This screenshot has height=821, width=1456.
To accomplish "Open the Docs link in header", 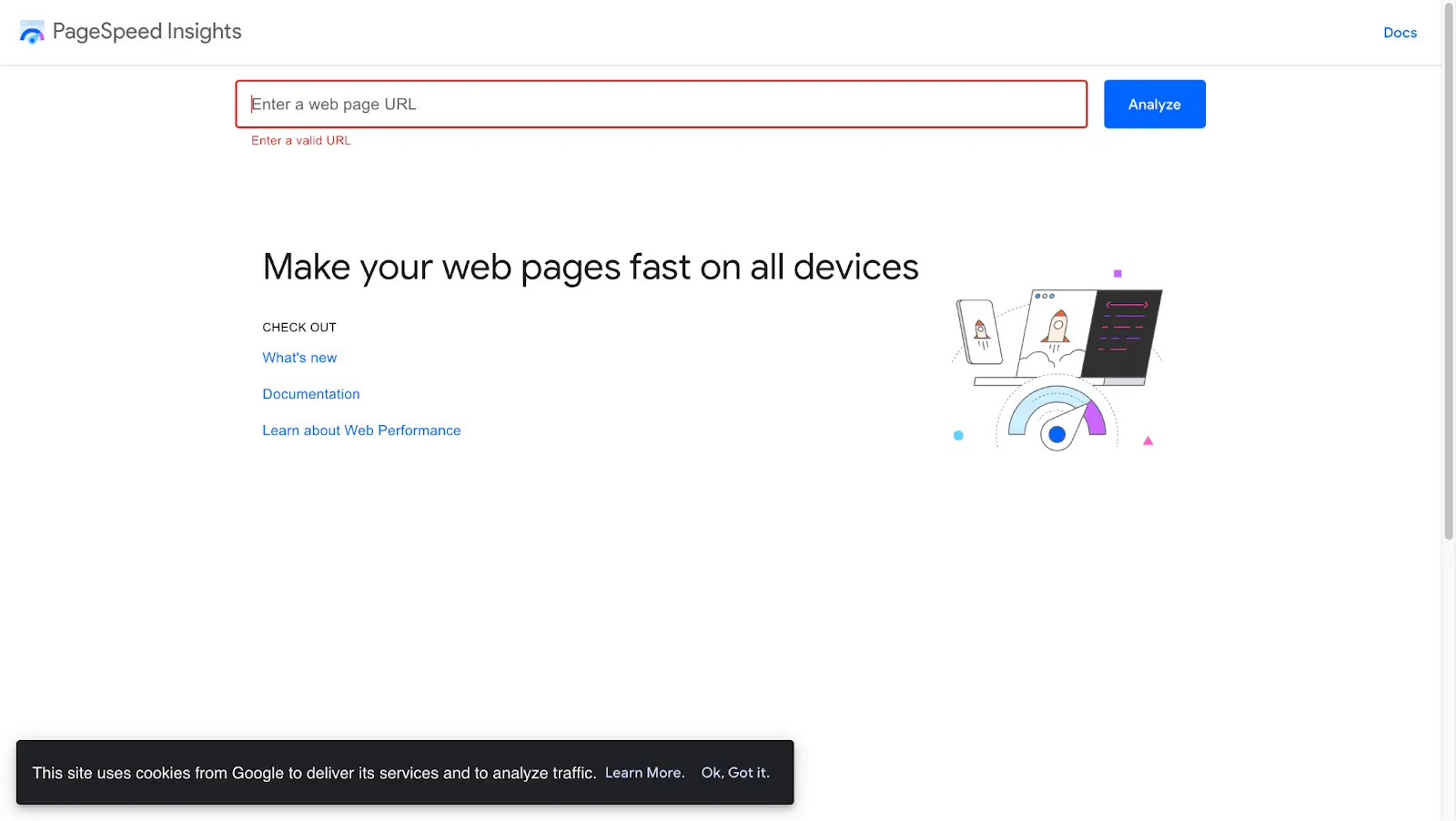I will [x=1400, y=33].
